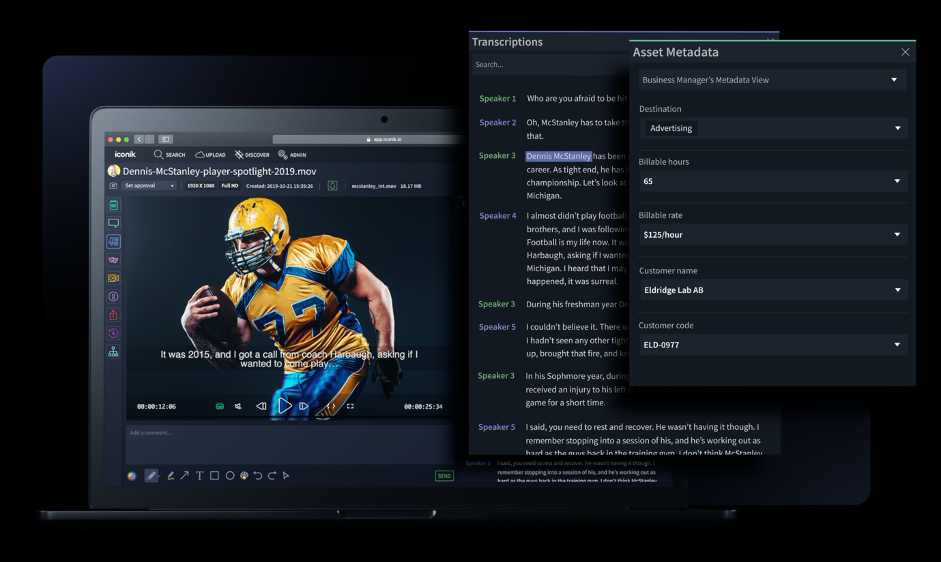Open the annotation color picker
The height and width of the screenshot is (562, 941).
click(x=132, y=476)
